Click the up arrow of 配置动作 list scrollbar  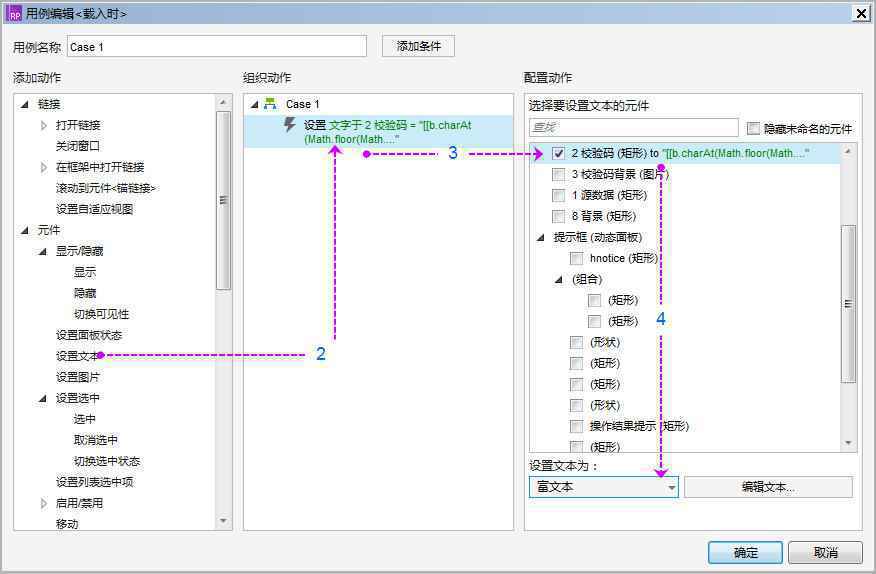point(848,151)
